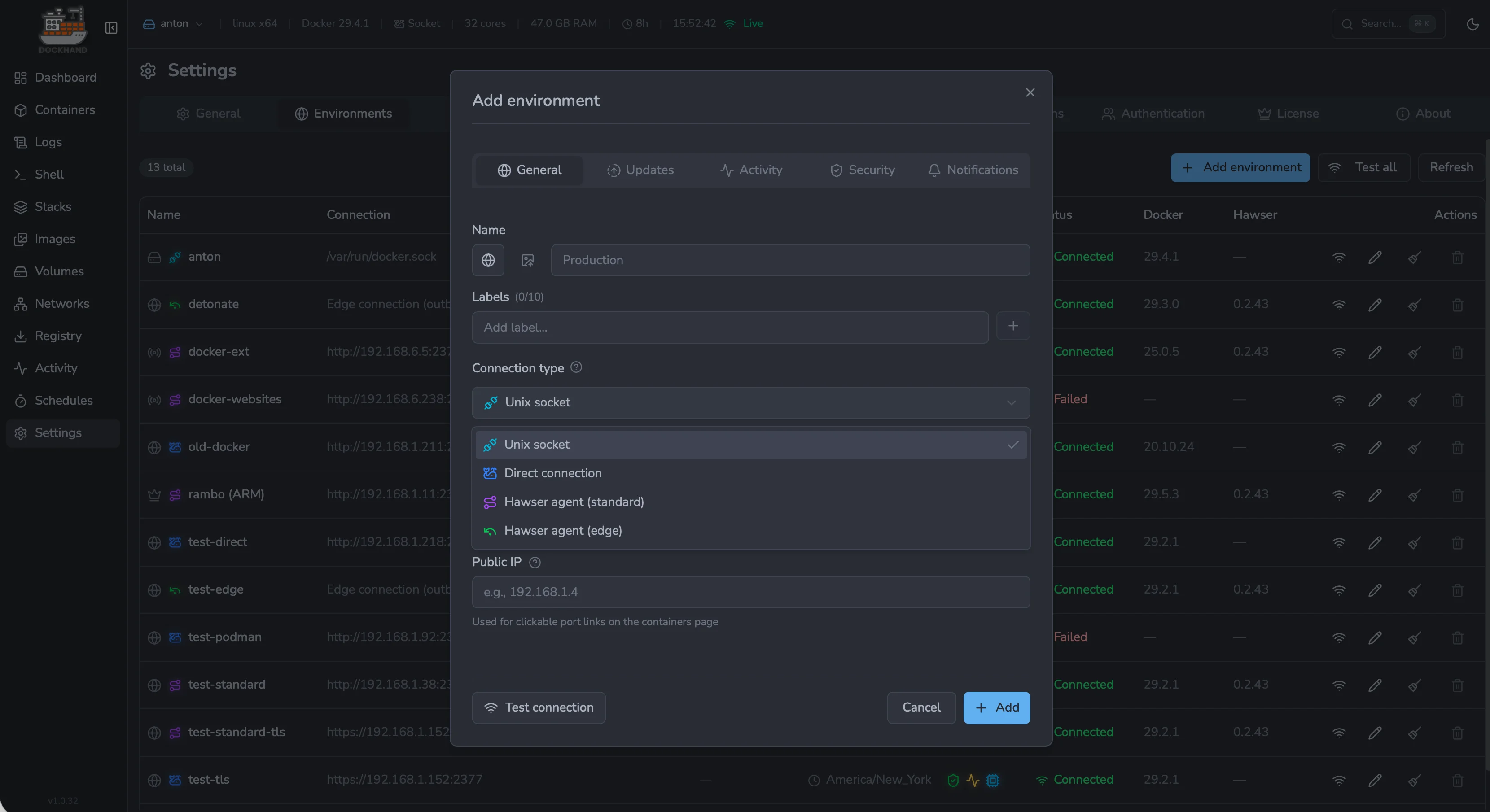Click the prune brush icon for old-docker row

point(1414,448)
